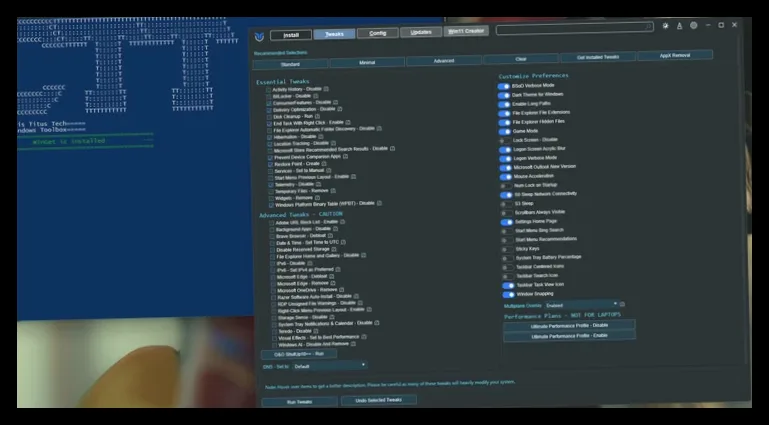Open info icon for Services - Set to Manual
Viewport: 769px width, 425px height.
pos(329,170)
